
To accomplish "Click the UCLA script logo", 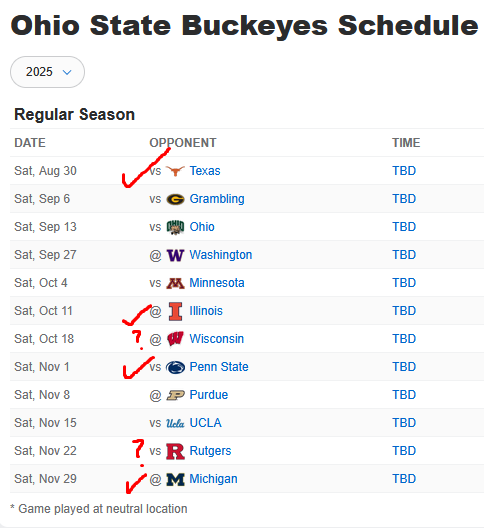I will pos(175,423).
